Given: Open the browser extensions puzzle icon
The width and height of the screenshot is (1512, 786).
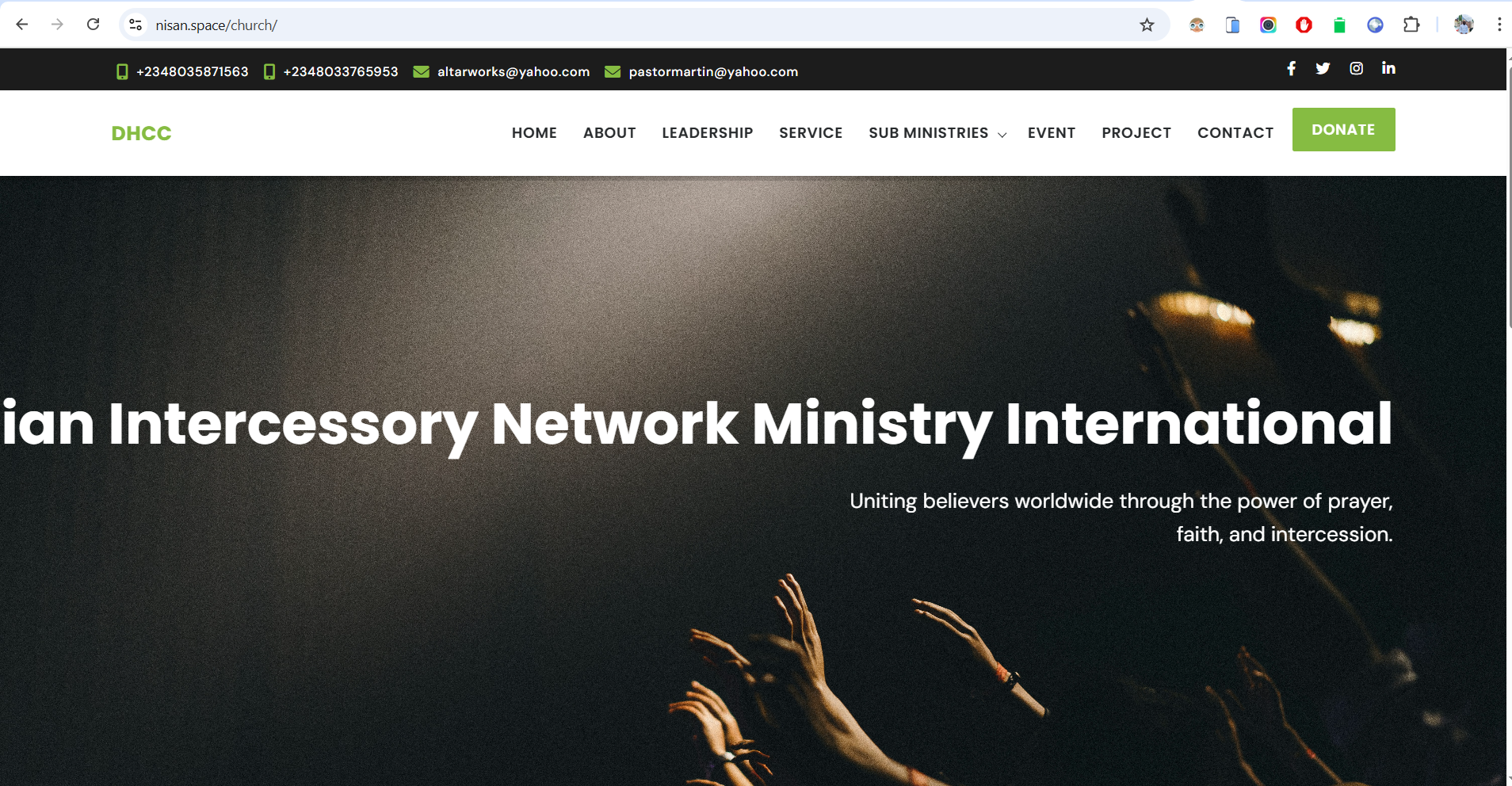Looking at the screenshot, I should (1411, 25).
